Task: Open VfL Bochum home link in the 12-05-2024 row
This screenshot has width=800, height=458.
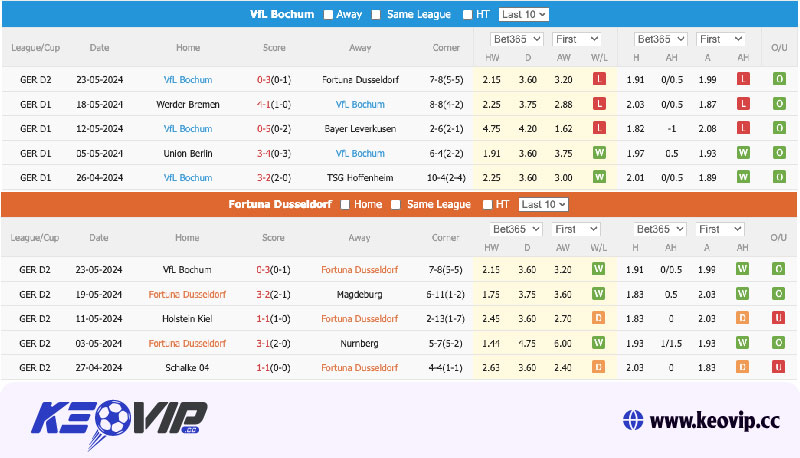Action: coord(188,129)
